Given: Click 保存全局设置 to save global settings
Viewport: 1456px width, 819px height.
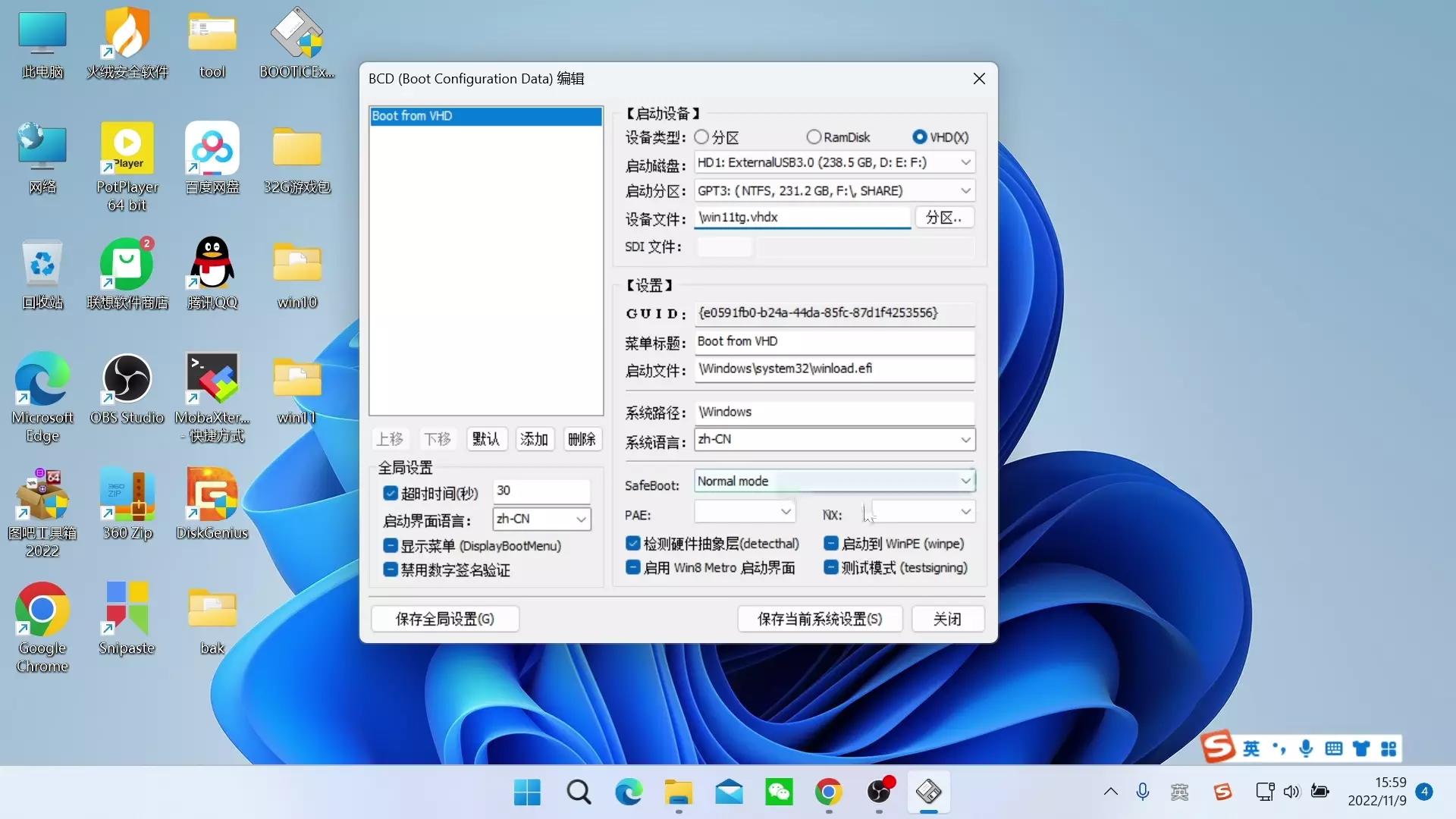Looking at the screenshot, I should (444, 619).
